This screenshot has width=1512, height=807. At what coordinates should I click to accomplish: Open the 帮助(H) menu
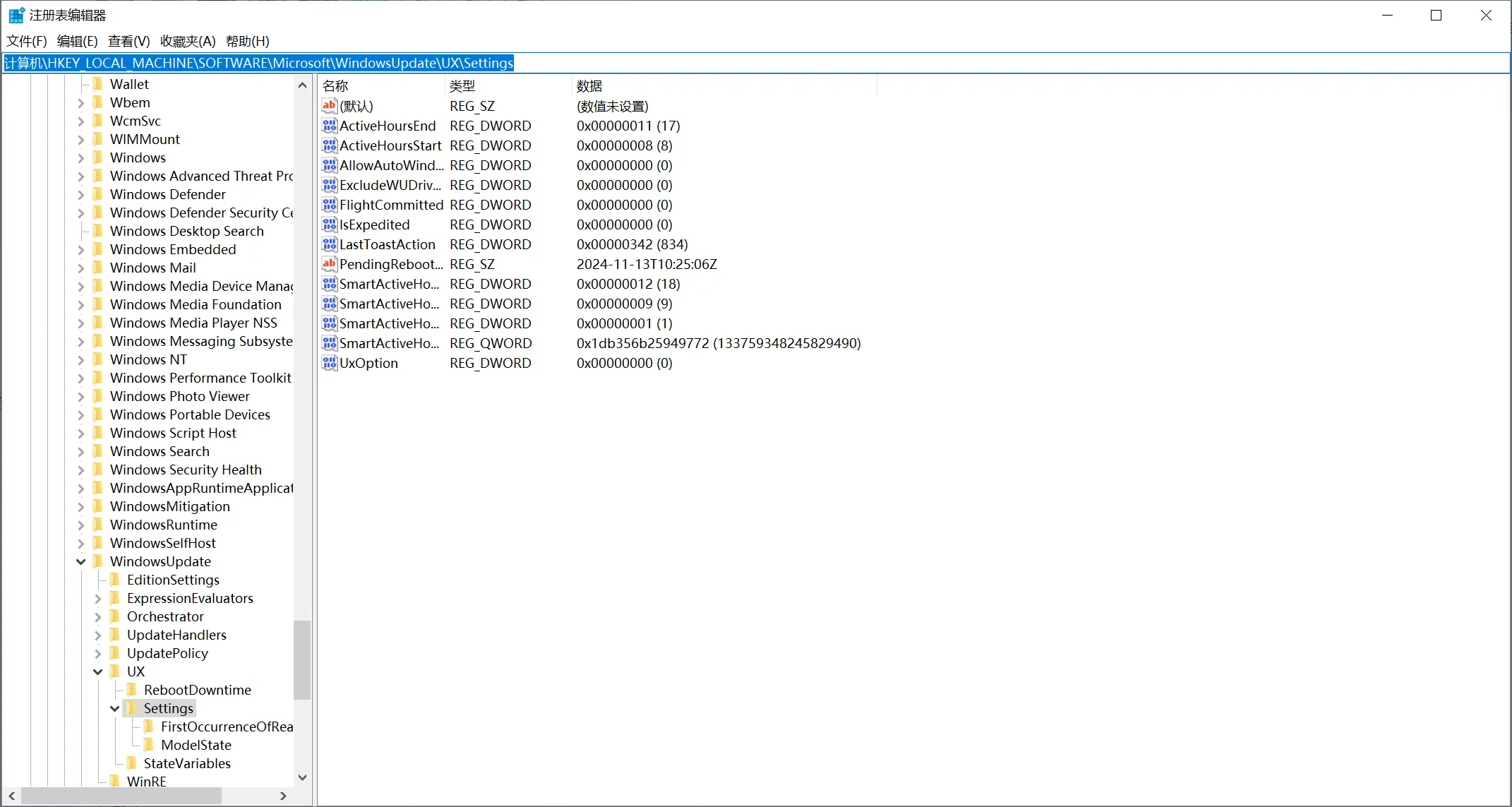coord(248,41)
